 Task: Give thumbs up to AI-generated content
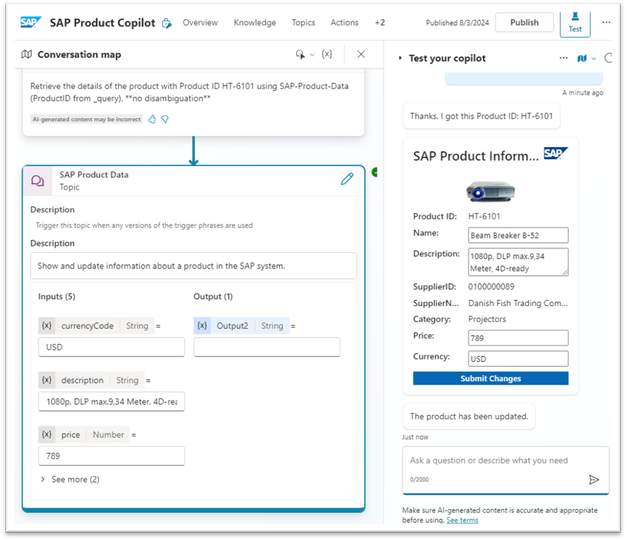click(152, 119)
